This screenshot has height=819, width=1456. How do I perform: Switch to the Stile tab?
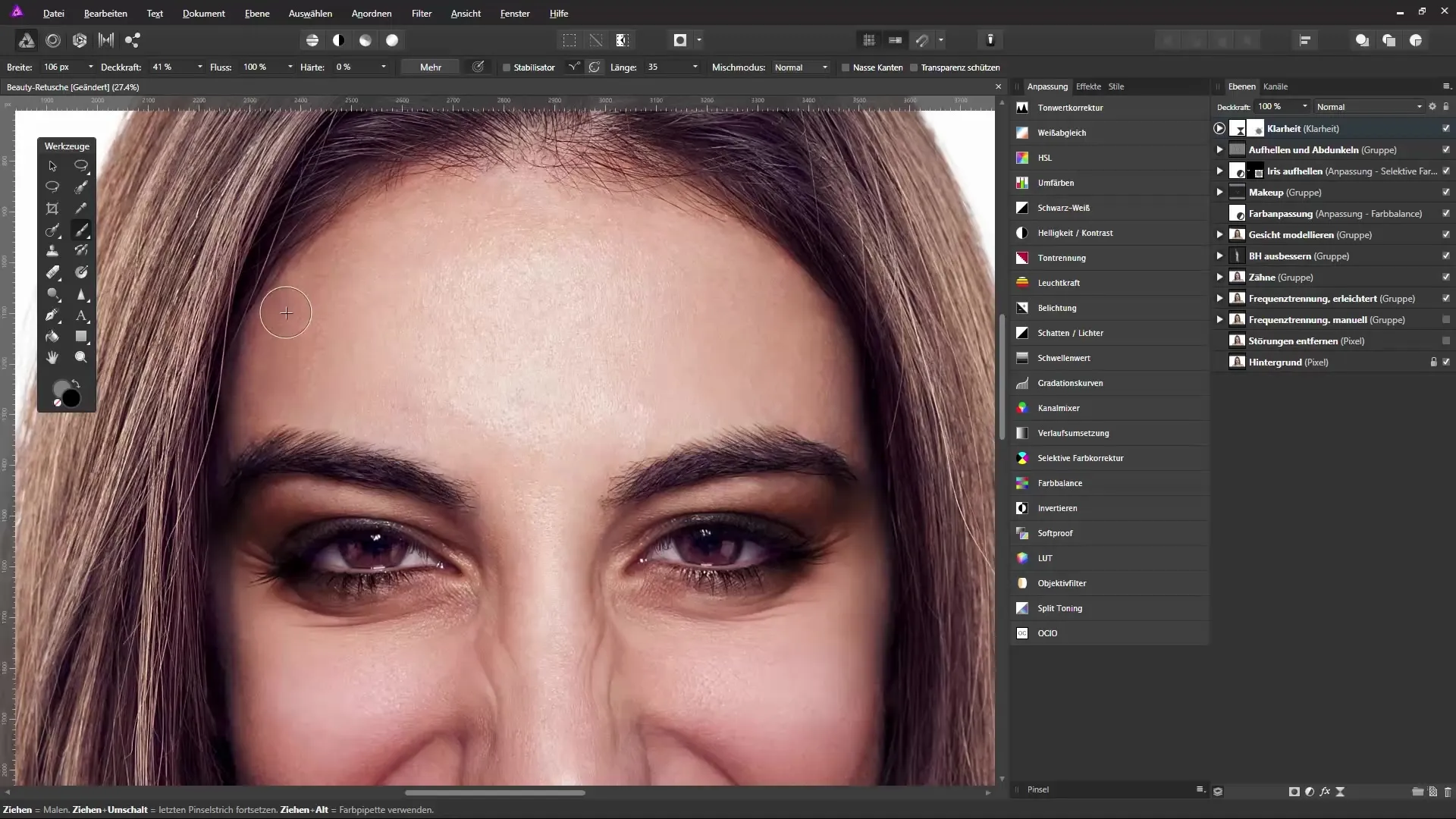(x=1116, y=86)
